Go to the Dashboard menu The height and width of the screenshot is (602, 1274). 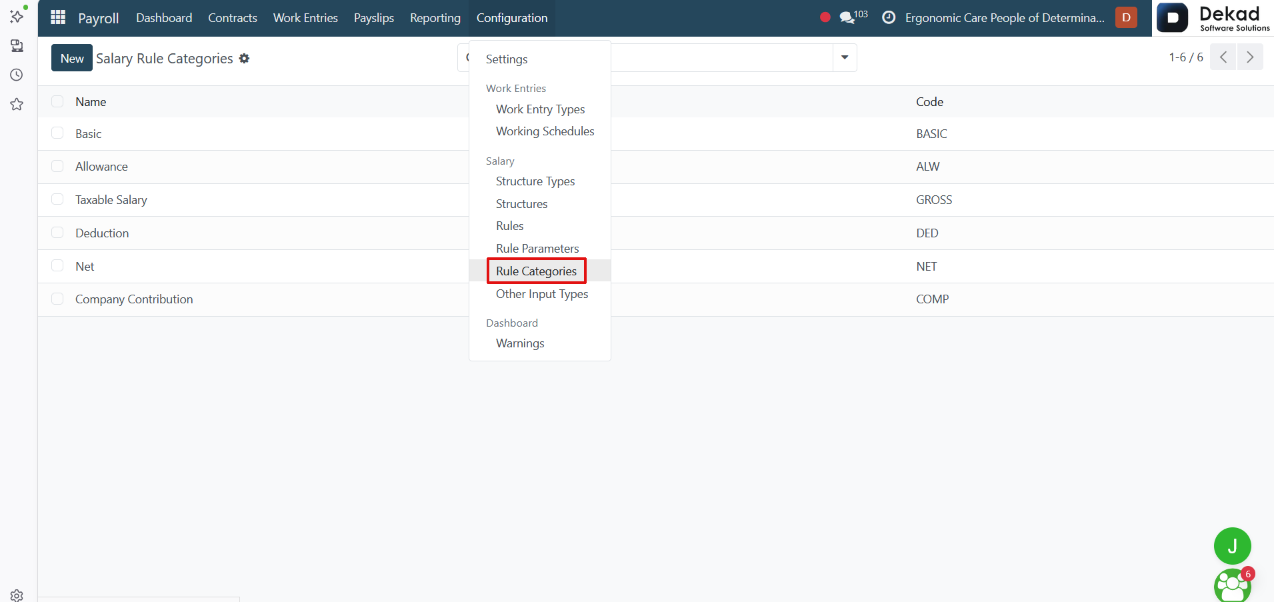coord(164,18)
